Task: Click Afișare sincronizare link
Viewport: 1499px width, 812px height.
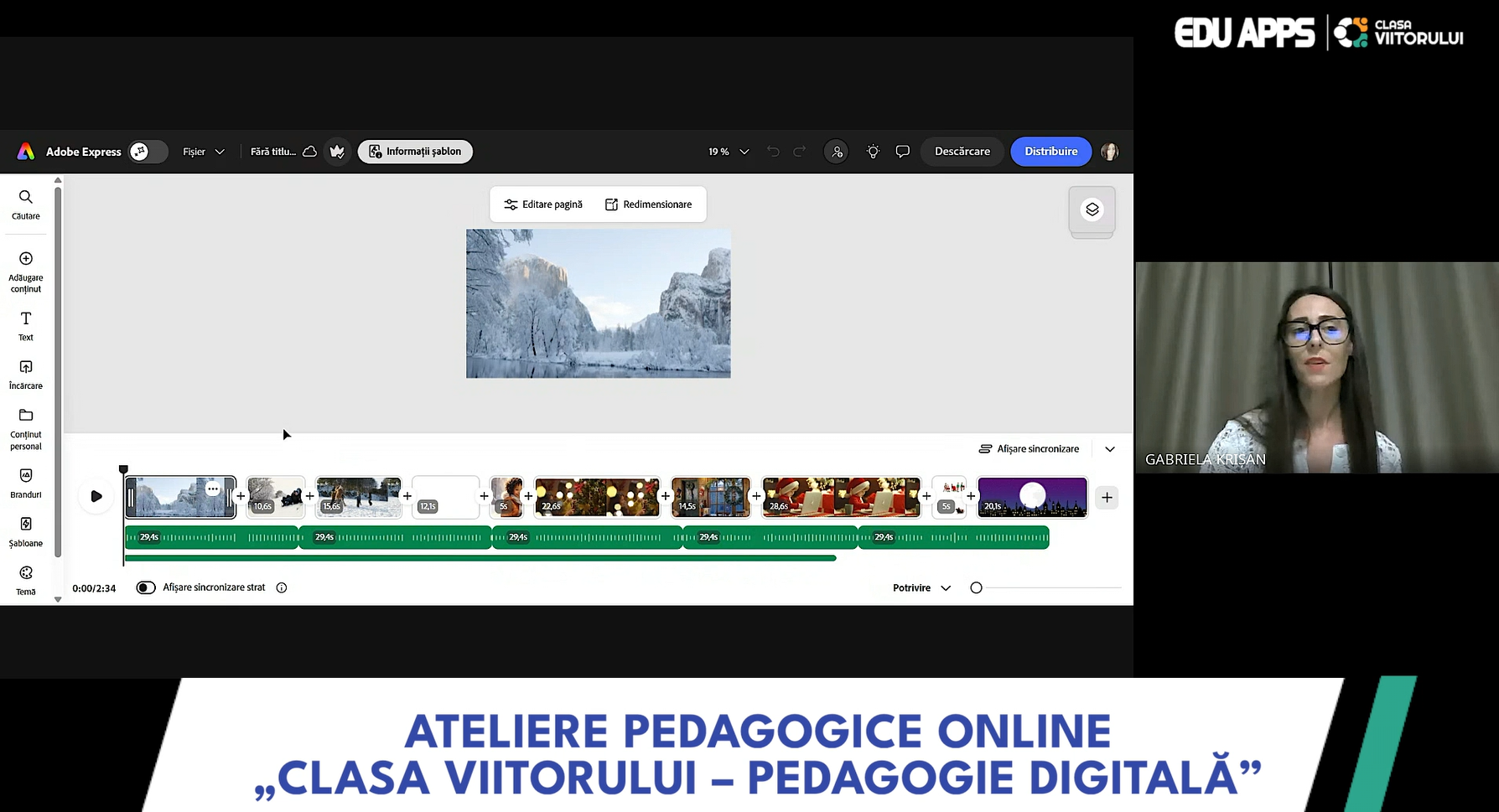Action: (1030, 449)
